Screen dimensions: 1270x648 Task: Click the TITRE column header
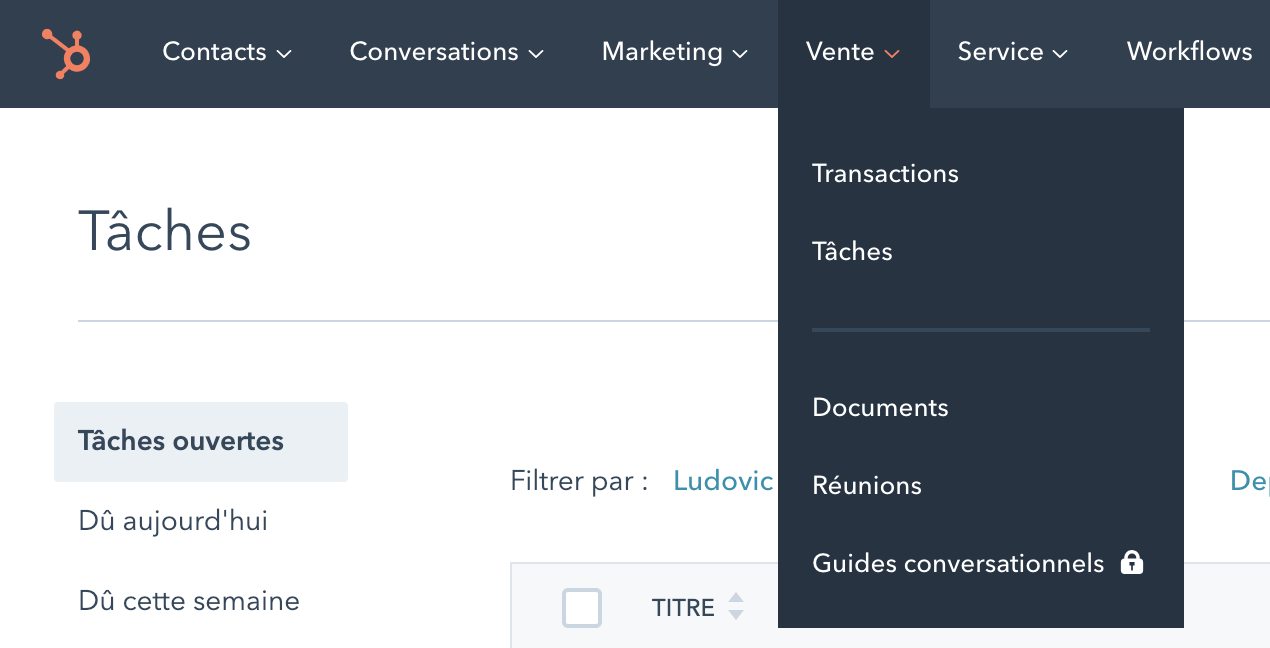683,608
